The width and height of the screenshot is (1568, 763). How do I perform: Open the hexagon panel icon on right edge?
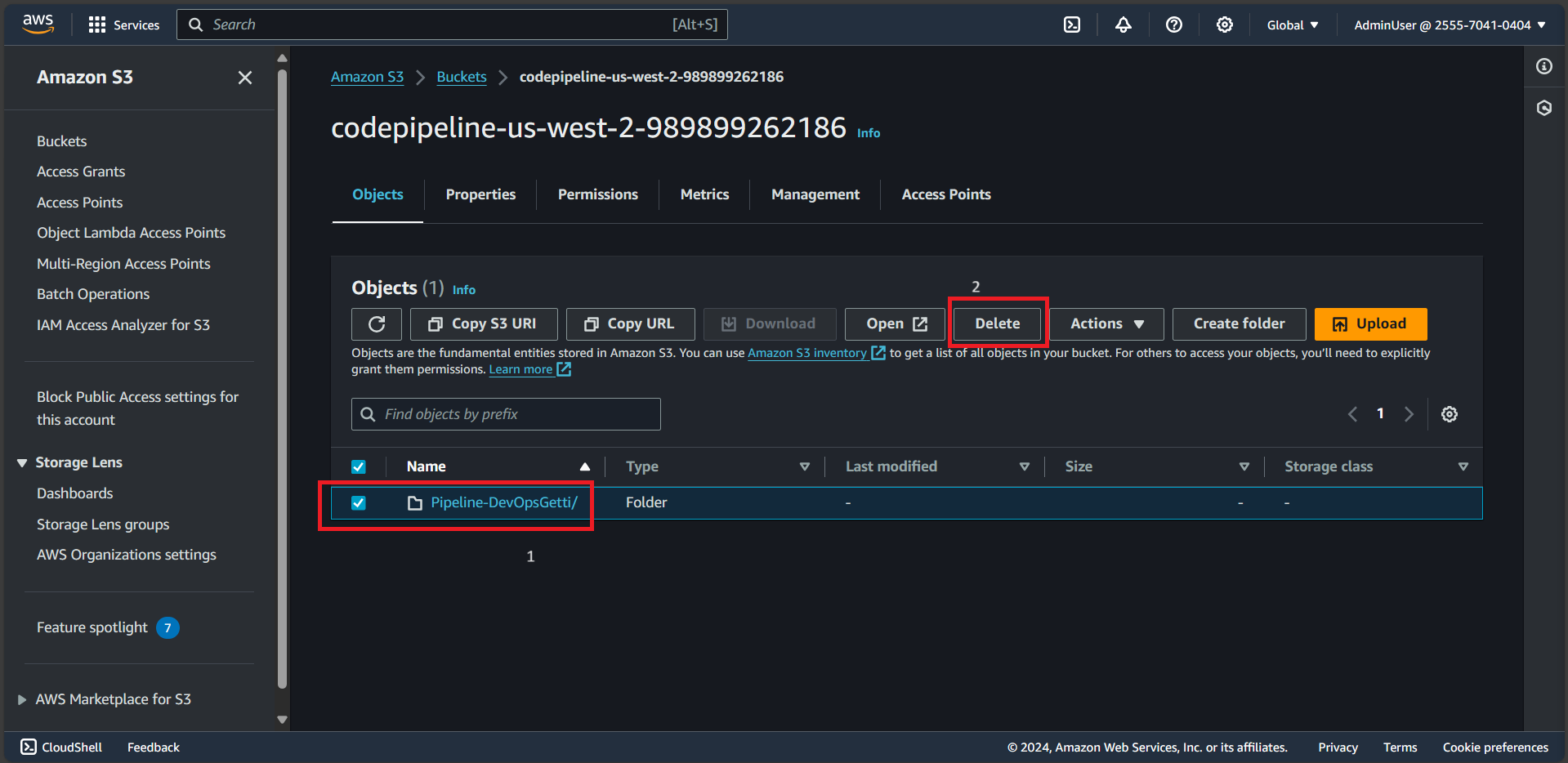click(x=1544, y=108)
